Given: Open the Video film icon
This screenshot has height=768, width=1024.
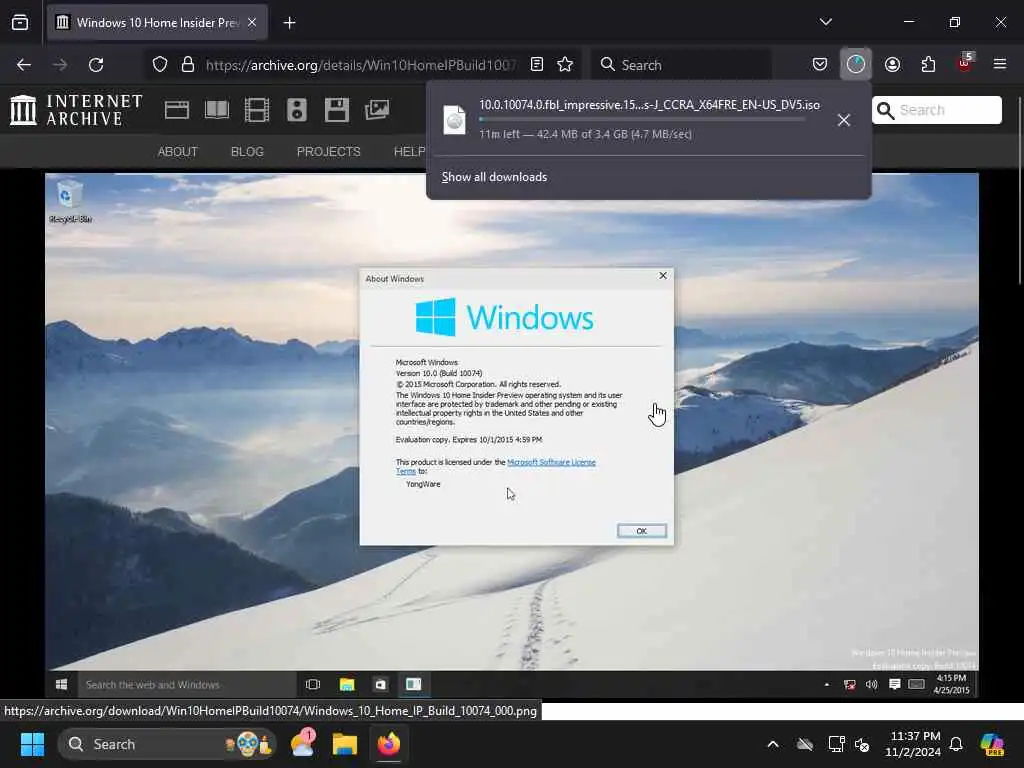Looking at the screenshot, I should [257, 110].
